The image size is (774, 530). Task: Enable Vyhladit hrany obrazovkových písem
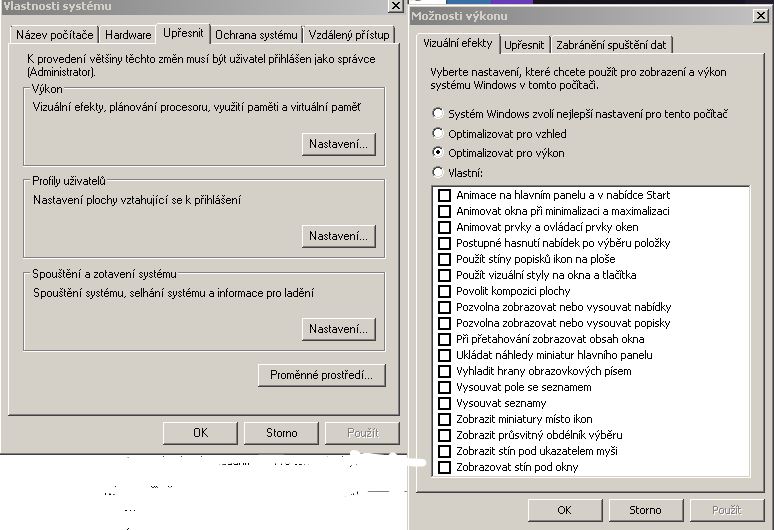(x=445, y=371)
